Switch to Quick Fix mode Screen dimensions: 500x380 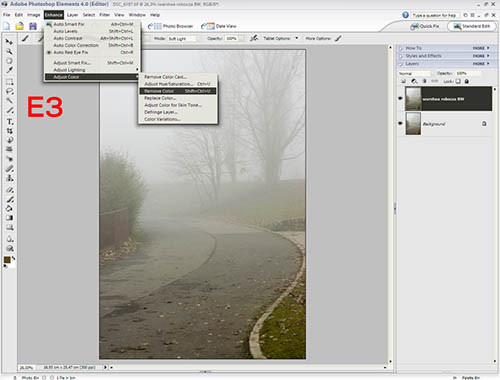[x=425, y=26]
